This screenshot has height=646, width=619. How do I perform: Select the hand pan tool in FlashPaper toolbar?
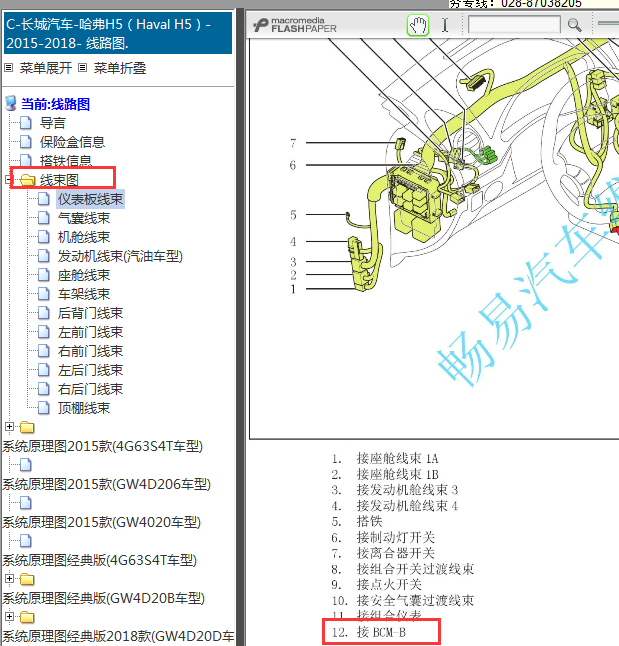[x=418, y=25]
